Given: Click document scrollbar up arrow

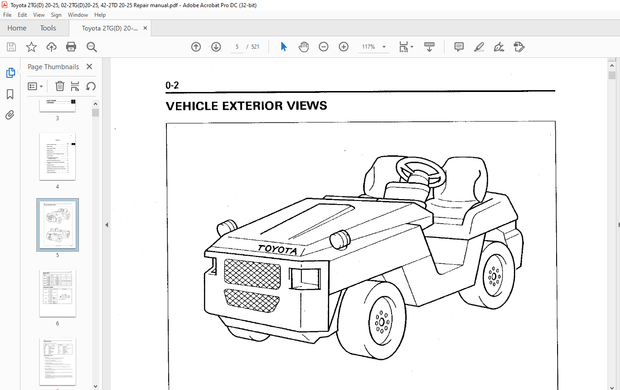Looking at the screenshot, I should pos(612,65).
